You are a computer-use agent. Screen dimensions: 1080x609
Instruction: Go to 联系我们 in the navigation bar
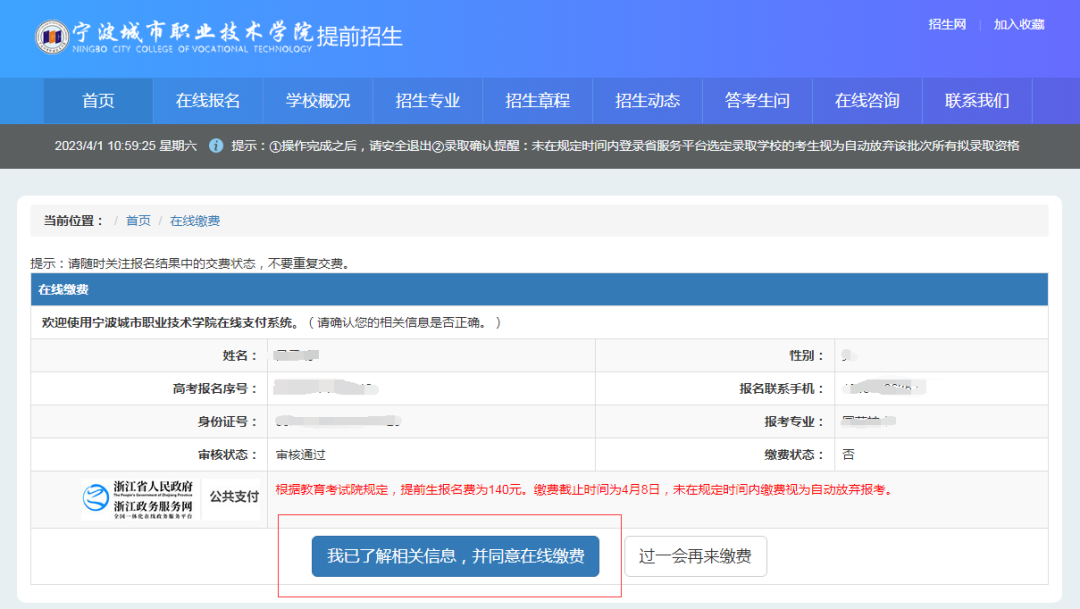click(977, 101)
